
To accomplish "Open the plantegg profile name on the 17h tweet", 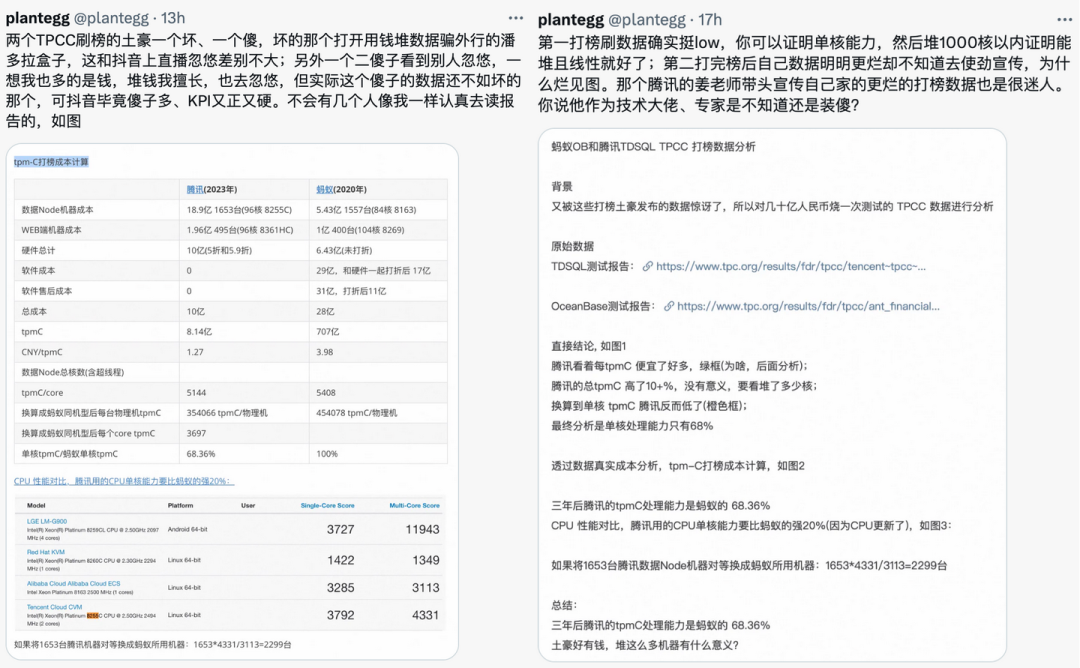I will tap(570, 19).
